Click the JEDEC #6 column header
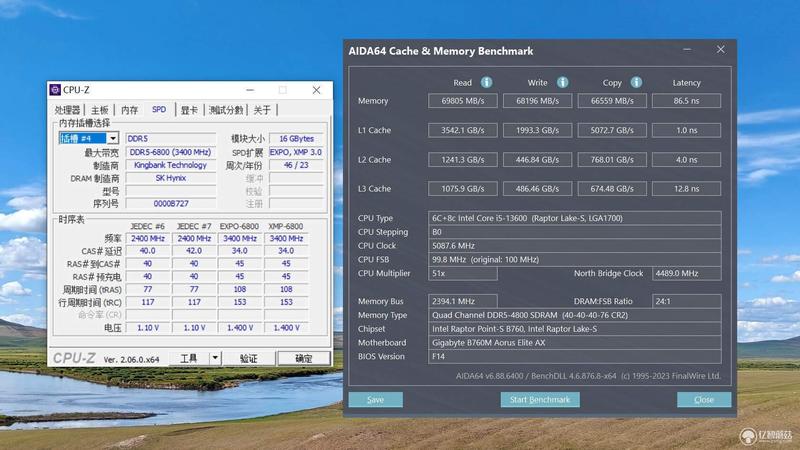This screenshot has width=800, height=450. tap(147, 226)
